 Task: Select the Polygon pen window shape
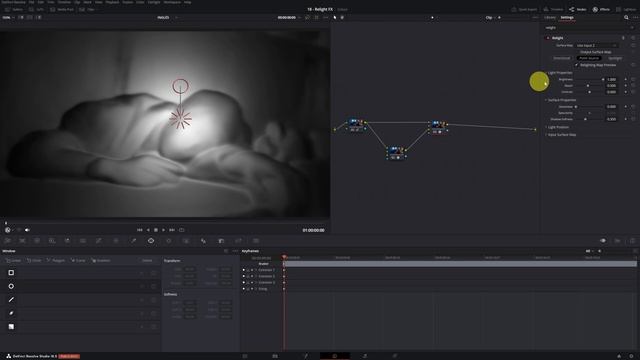coord(11,300)
